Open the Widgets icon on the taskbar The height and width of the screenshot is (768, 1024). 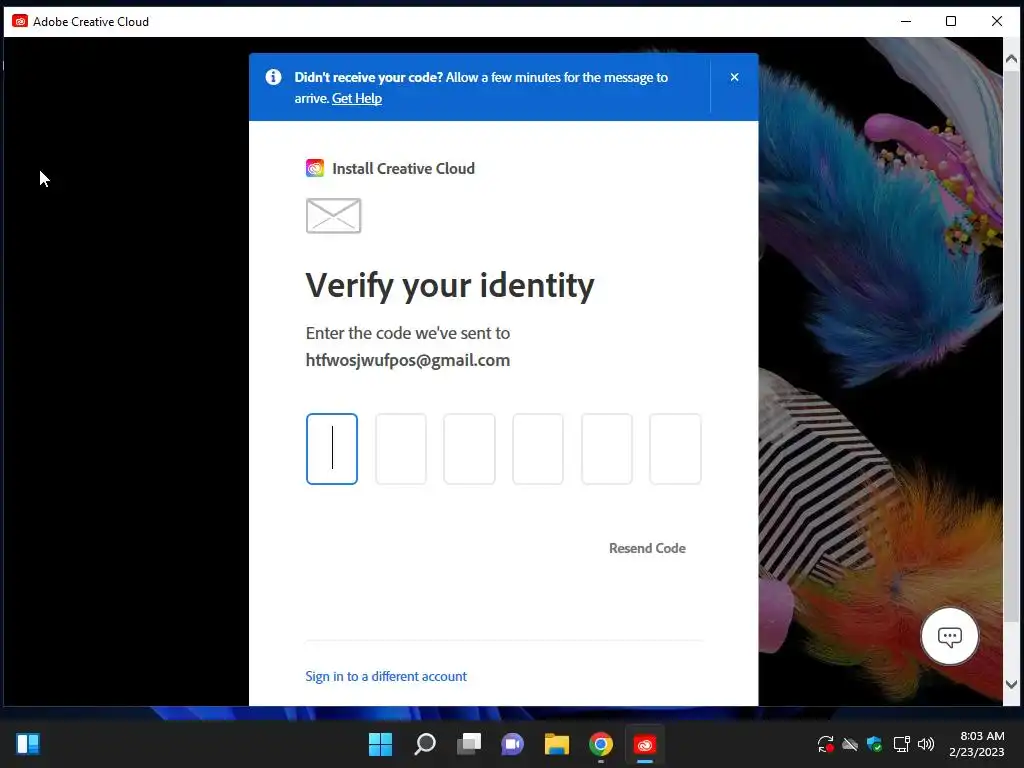click(x=28, y=744)
